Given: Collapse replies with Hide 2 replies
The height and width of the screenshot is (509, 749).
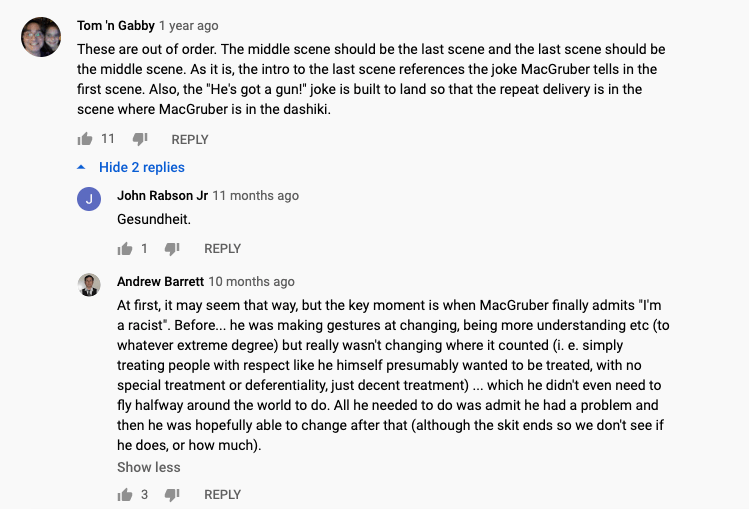Looking at the screenshot, I should click(141, 167).
